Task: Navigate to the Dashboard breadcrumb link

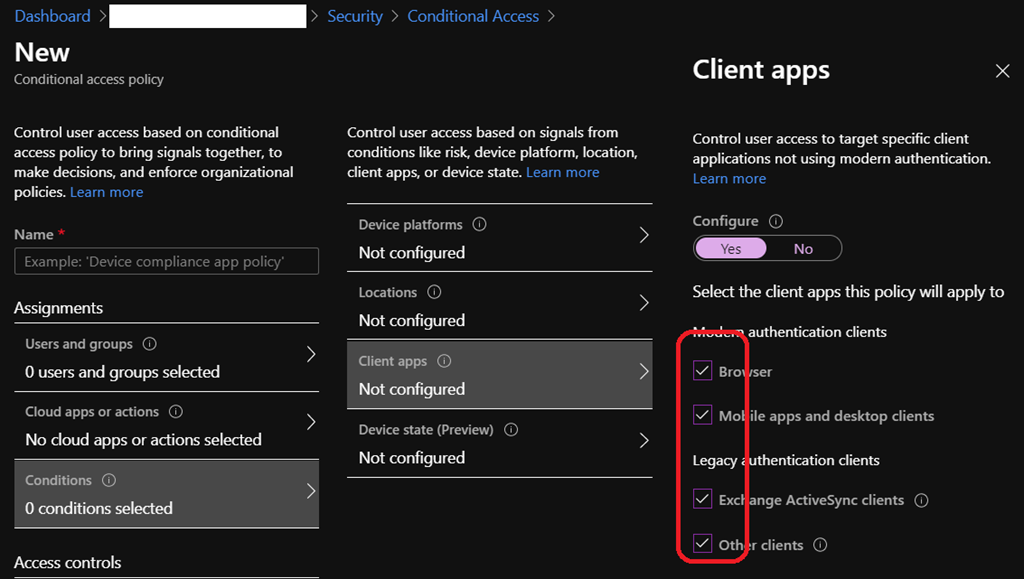Action: [52, 16]
